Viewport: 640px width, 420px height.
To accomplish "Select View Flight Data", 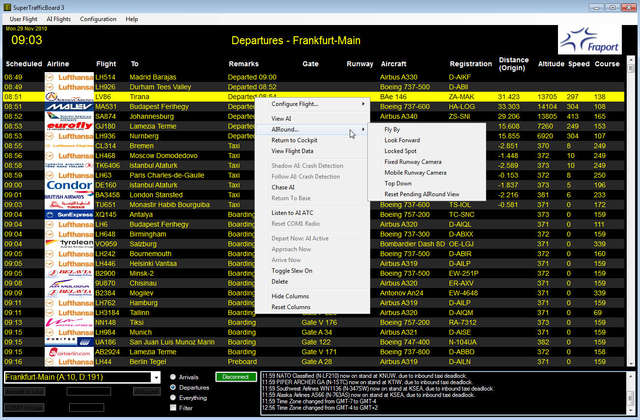I will click(x=312, y=151).
